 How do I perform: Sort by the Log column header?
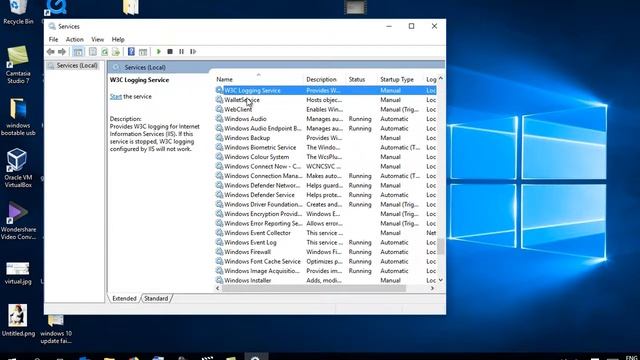(431, 80)
